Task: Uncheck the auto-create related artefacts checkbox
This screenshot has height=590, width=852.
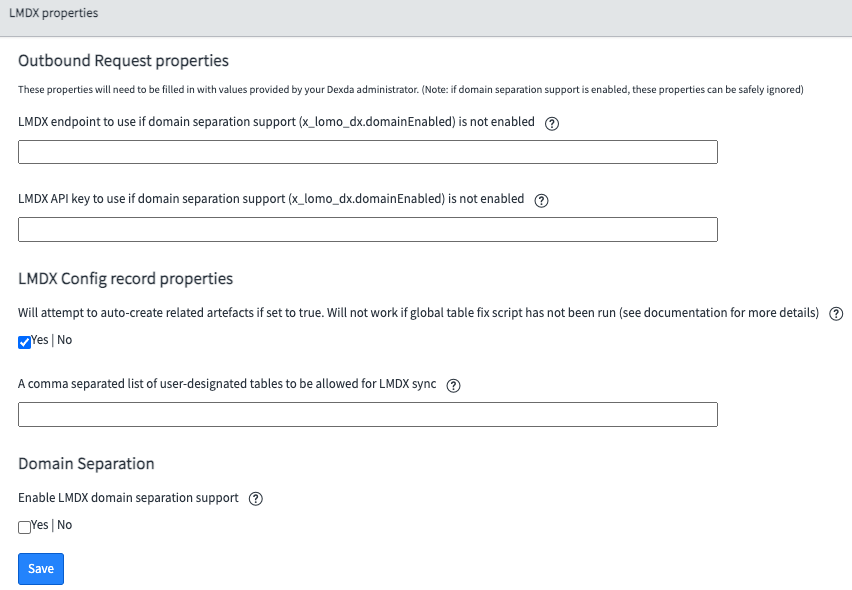Action: click(x=24, y=342)
